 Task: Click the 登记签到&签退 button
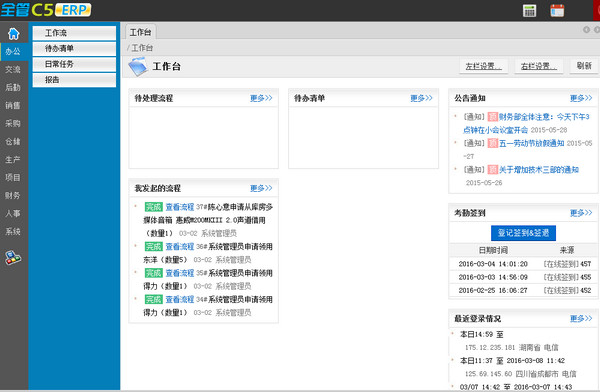[523, 233]
